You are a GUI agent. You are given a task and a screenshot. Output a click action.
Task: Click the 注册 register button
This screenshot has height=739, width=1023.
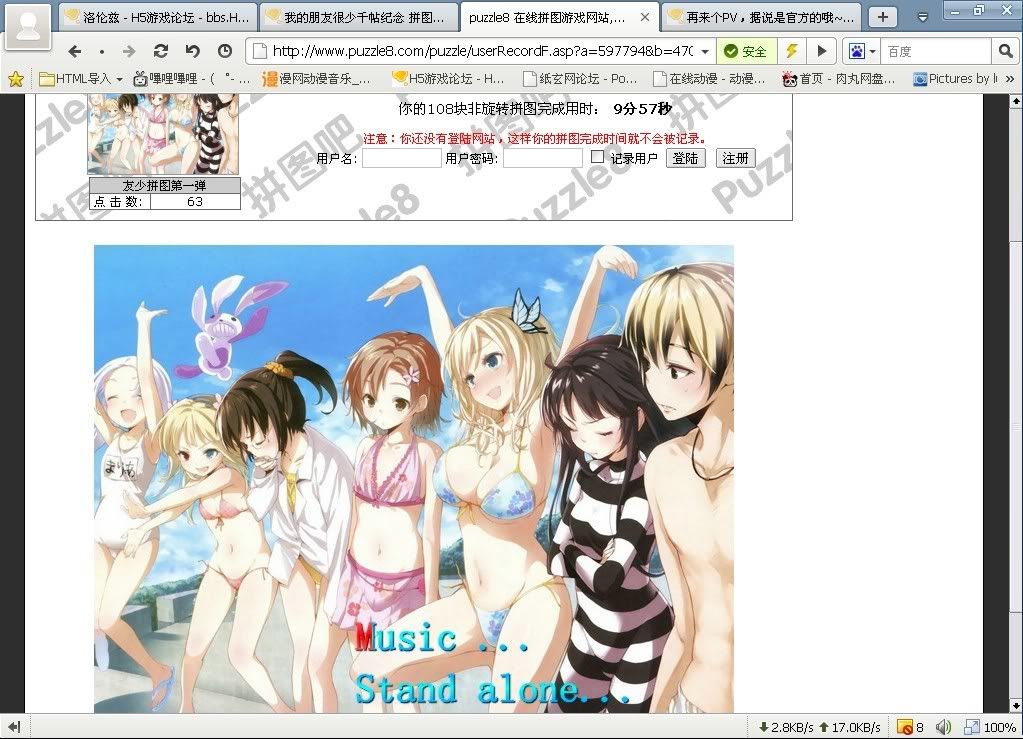click(x=735, y=158)
